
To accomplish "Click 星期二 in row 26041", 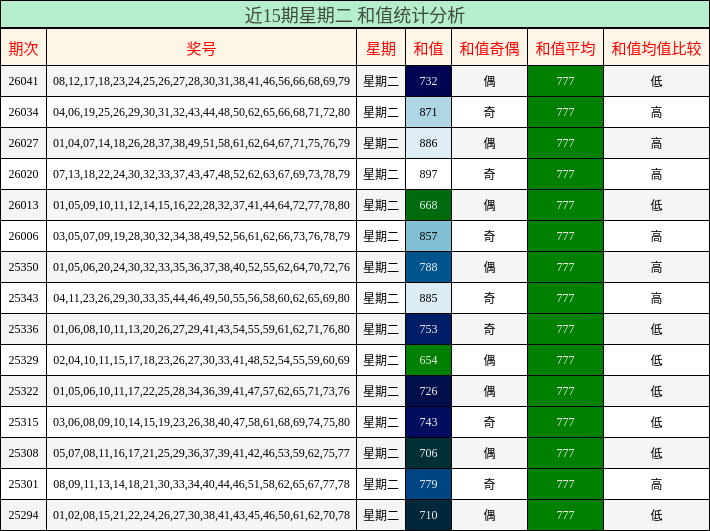I will pyautogui.click(x=381, y=81).
